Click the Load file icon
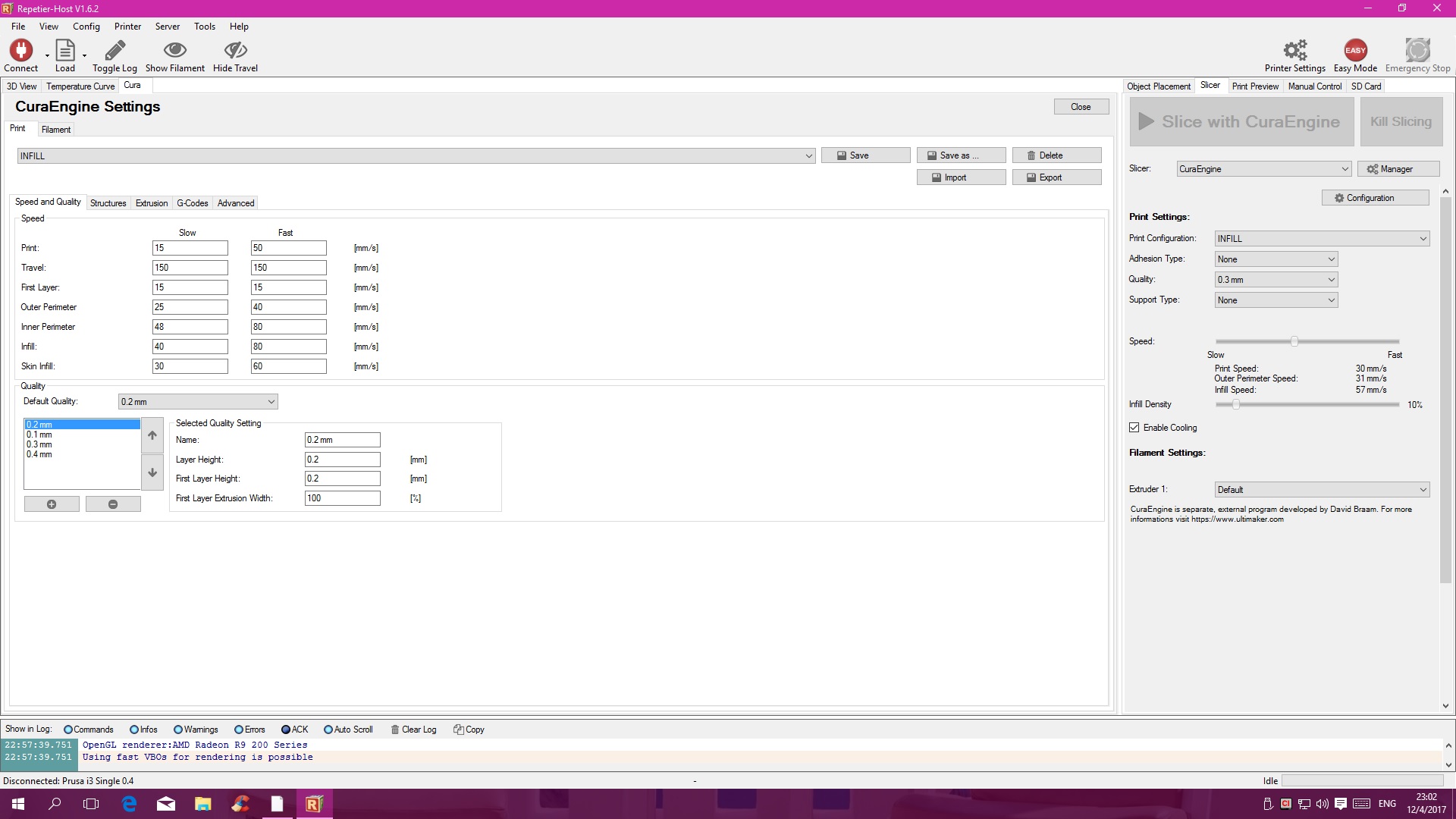Screen dimensions: 1456x819 (65, 51)
